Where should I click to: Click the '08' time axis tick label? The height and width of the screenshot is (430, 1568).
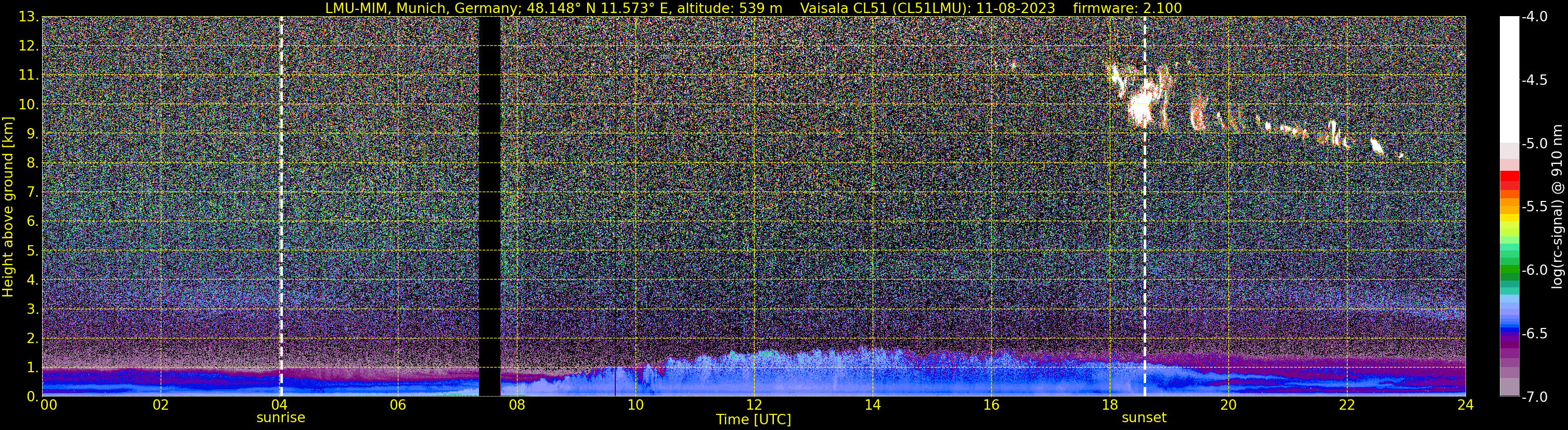pos(516,405)
